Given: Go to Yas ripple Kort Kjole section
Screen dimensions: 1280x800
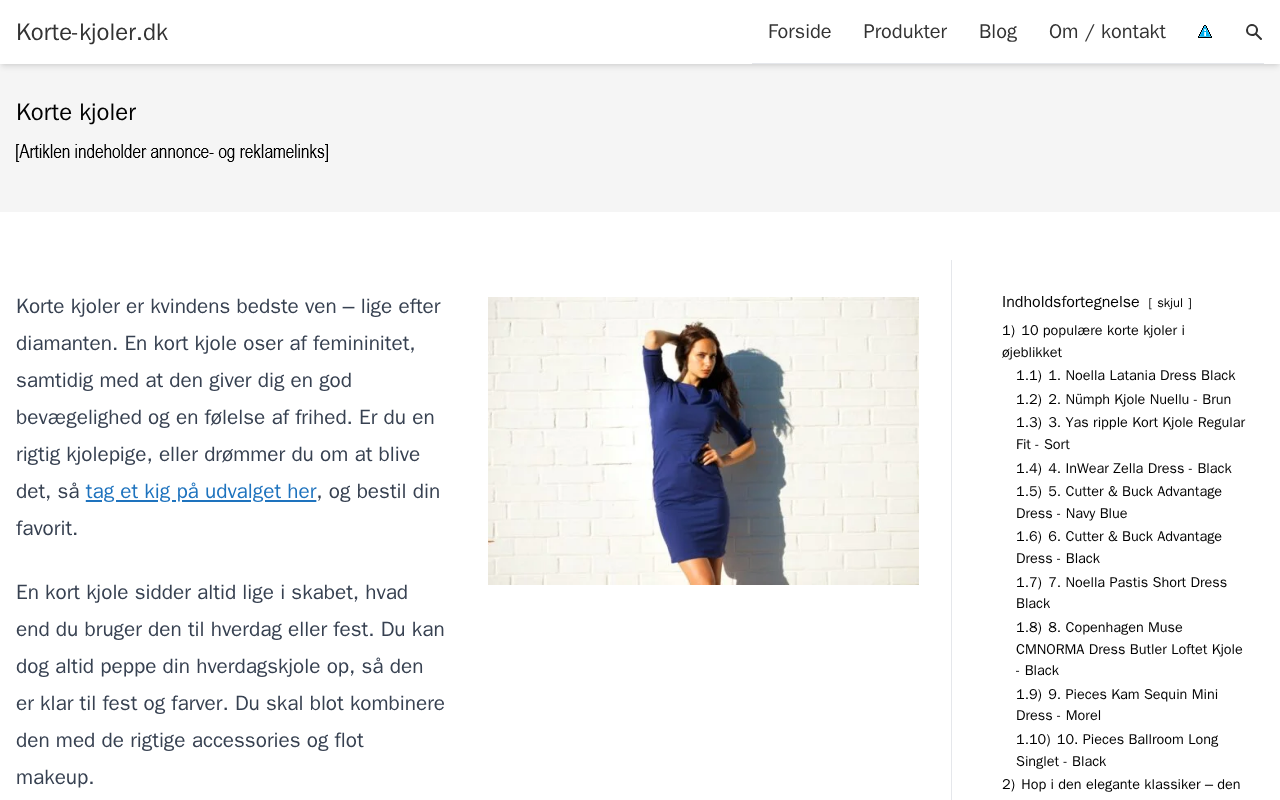Looking at the screenshot, I should [1131, 433].
